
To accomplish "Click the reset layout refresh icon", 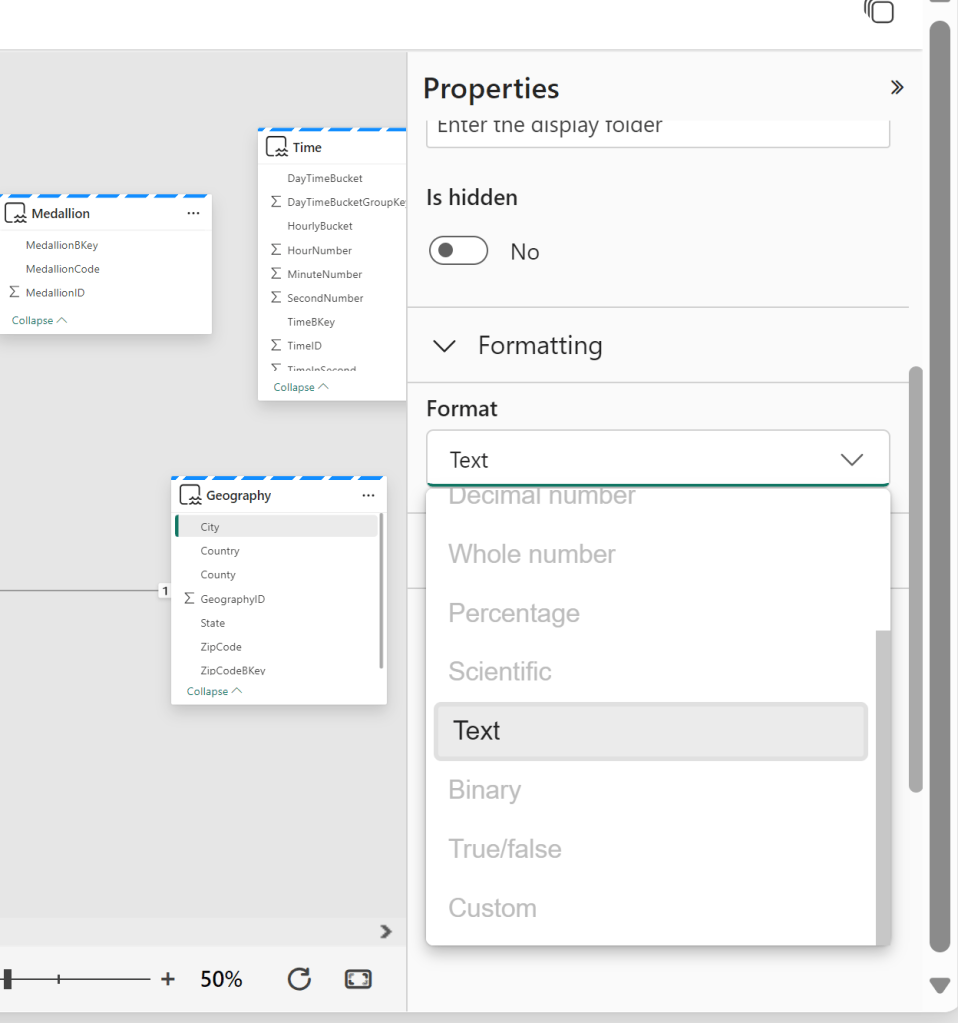I will point(299,979).
